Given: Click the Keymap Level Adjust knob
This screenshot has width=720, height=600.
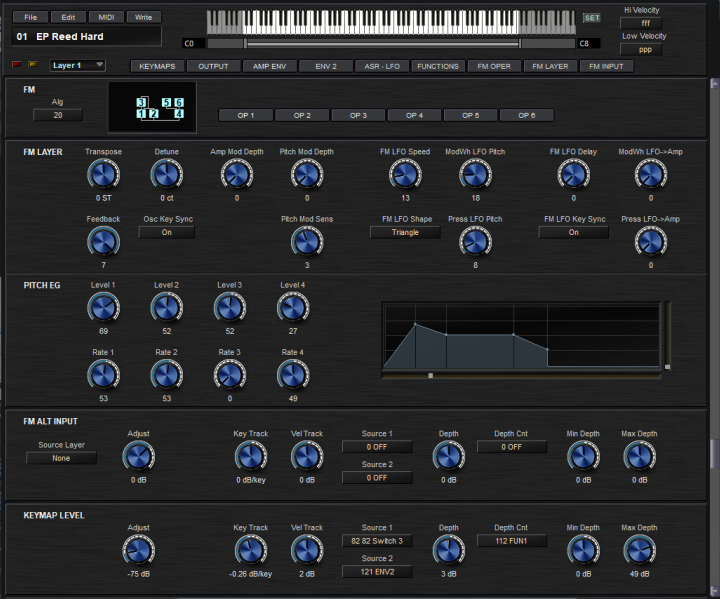Looking at the screenshot, I should click(x=138, y=550).
